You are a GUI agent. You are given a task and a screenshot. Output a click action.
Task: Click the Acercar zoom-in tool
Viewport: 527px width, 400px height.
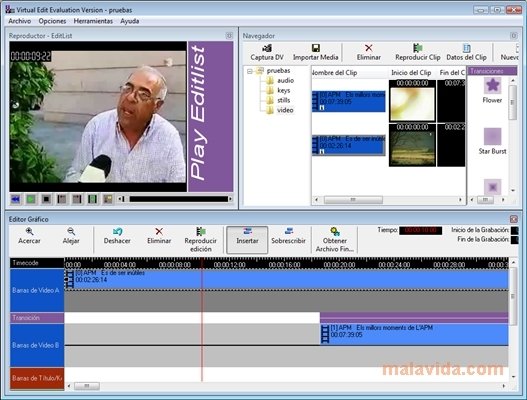(x=29, y=236)
